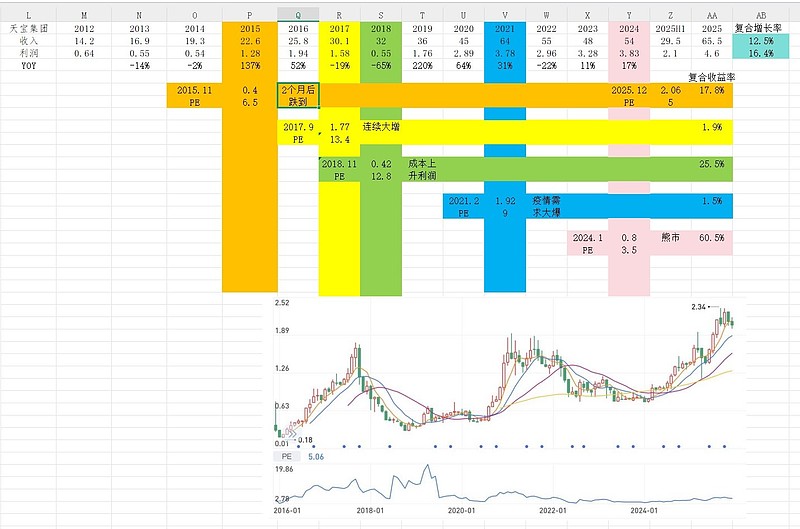This screenshot has height=529, width=800.
Task: Select the 1.9% return cell
Action: [x=712, y=127]
